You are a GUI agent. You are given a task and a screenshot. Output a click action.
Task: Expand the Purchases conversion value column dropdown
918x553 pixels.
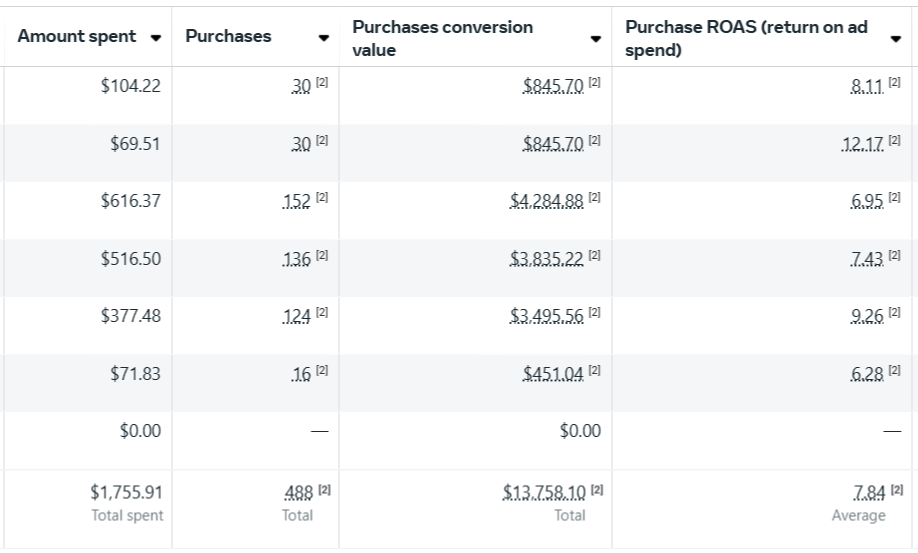(x=596, y=38)
